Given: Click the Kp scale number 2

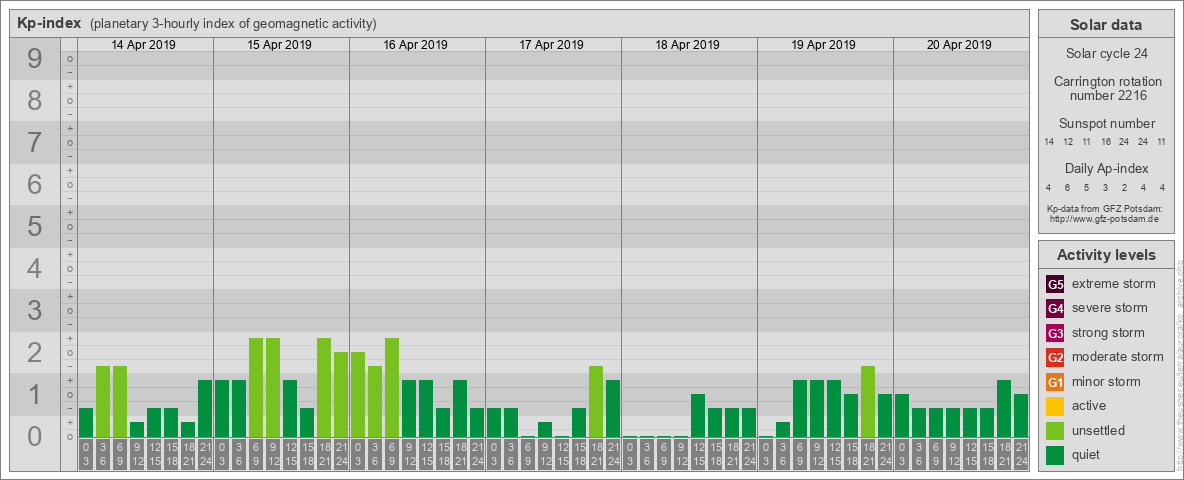Looking at the screenshot, I should tap(34, 352).
